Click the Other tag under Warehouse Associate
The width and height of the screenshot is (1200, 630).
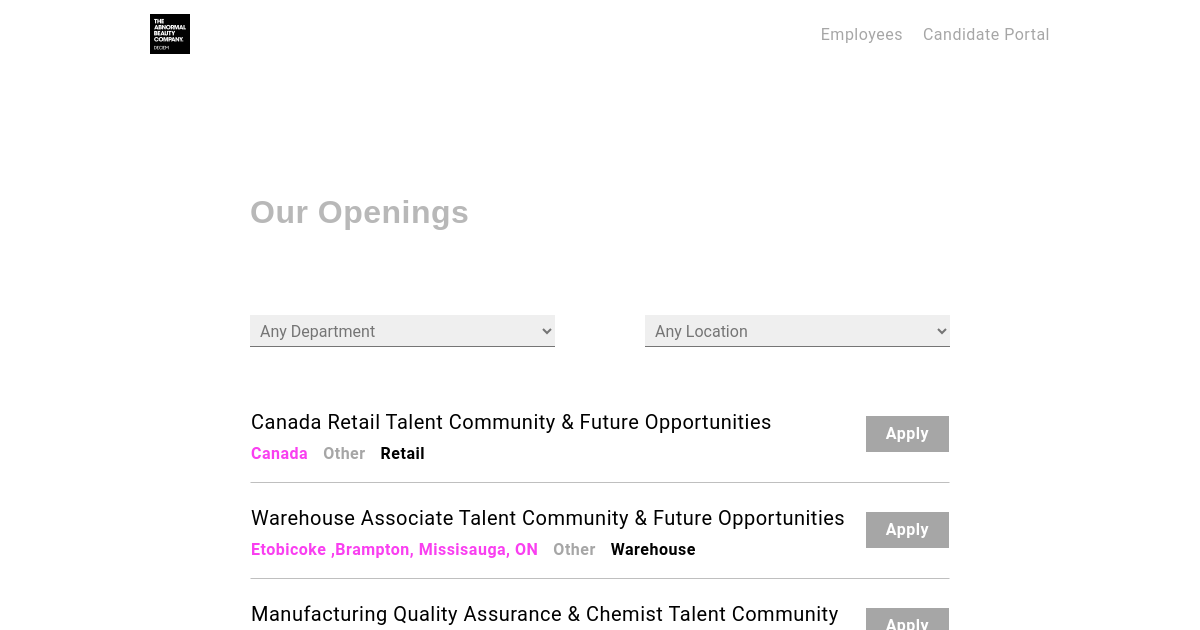tap(574, 550)
